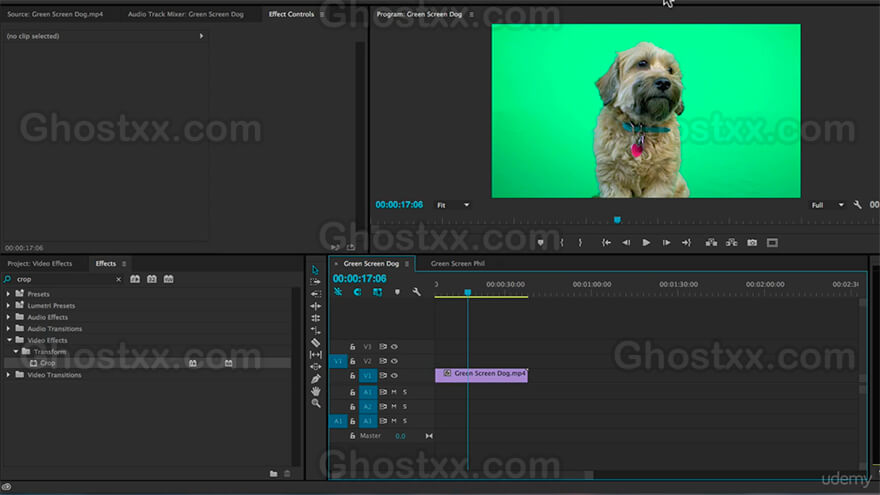The height and width of the screenshot is (495, 880).
Task: Select the Ripple Edit tool
Action: [315, 306]
